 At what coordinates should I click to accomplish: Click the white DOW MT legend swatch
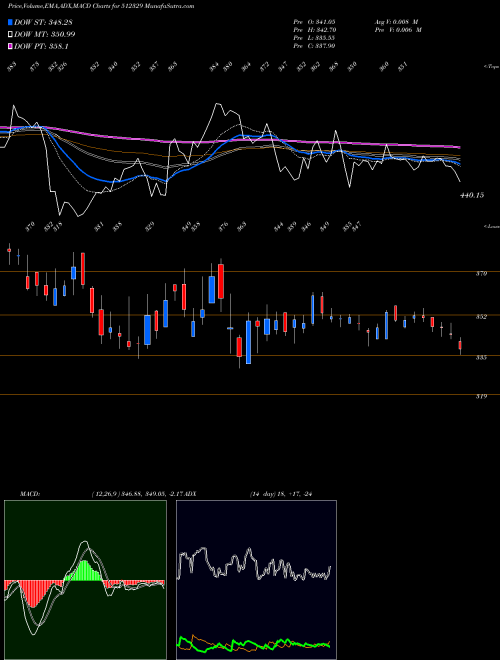coord(10,35)
